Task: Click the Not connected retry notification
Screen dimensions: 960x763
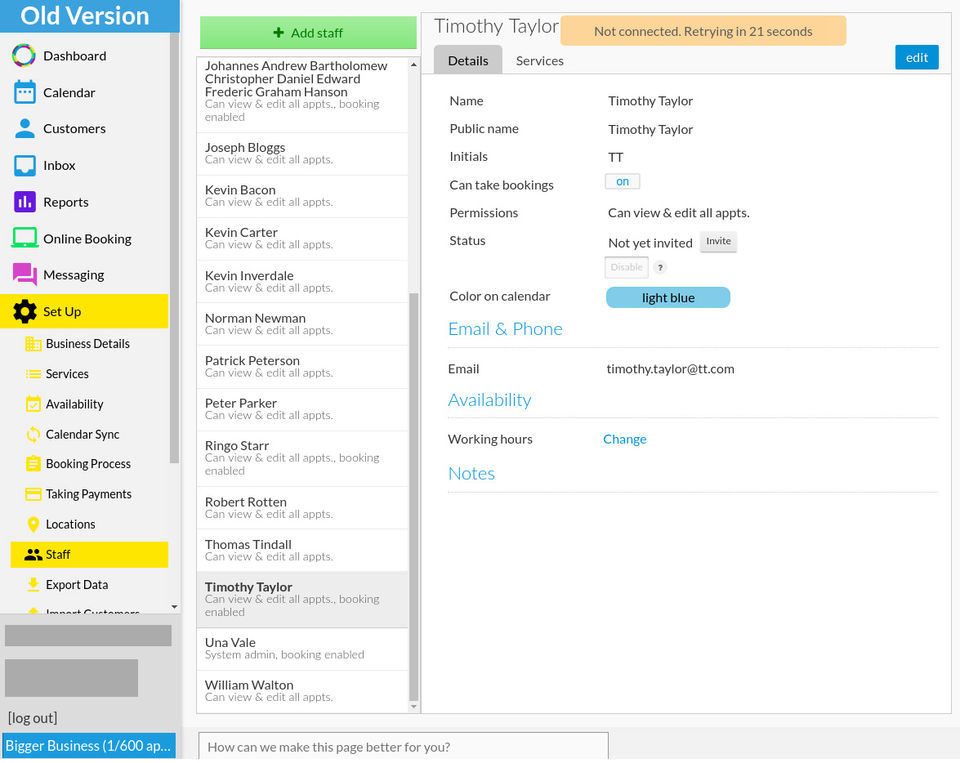Action: coord(703,31)
